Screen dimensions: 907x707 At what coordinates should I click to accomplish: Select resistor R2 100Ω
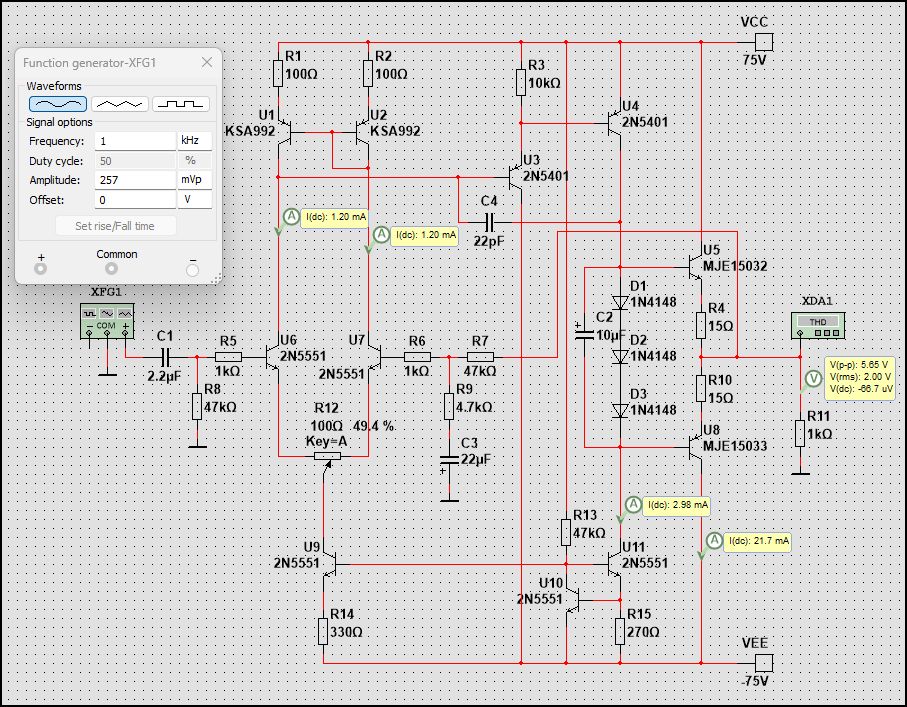(x=368, y=74)
